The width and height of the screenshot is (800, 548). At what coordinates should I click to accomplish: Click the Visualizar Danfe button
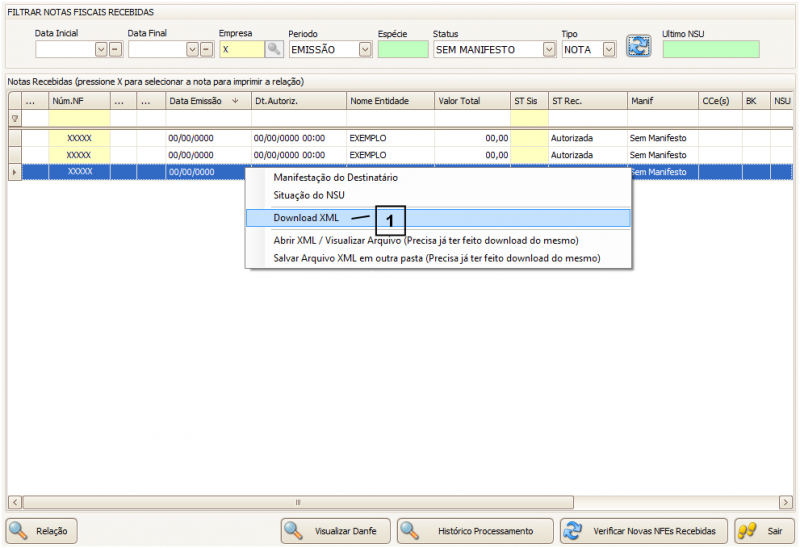pos(335,531)
